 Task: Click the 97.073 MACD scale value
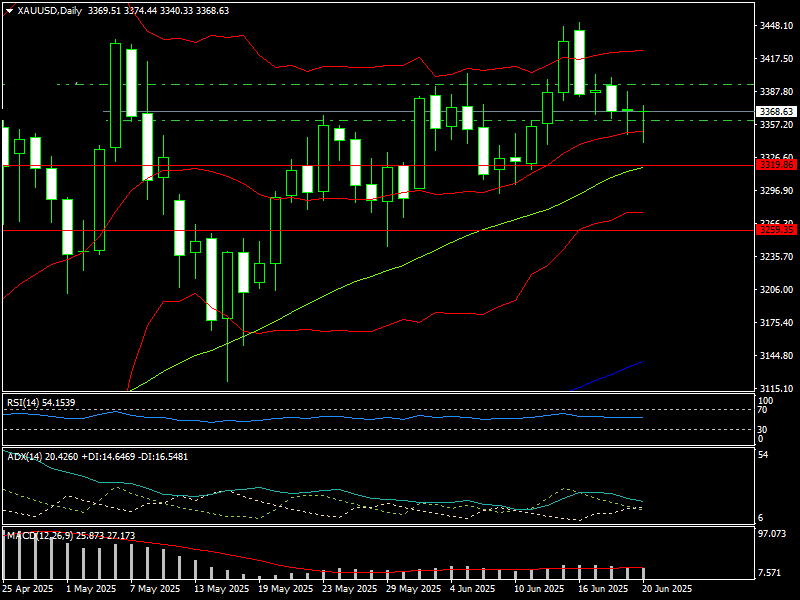pos(773,535)
